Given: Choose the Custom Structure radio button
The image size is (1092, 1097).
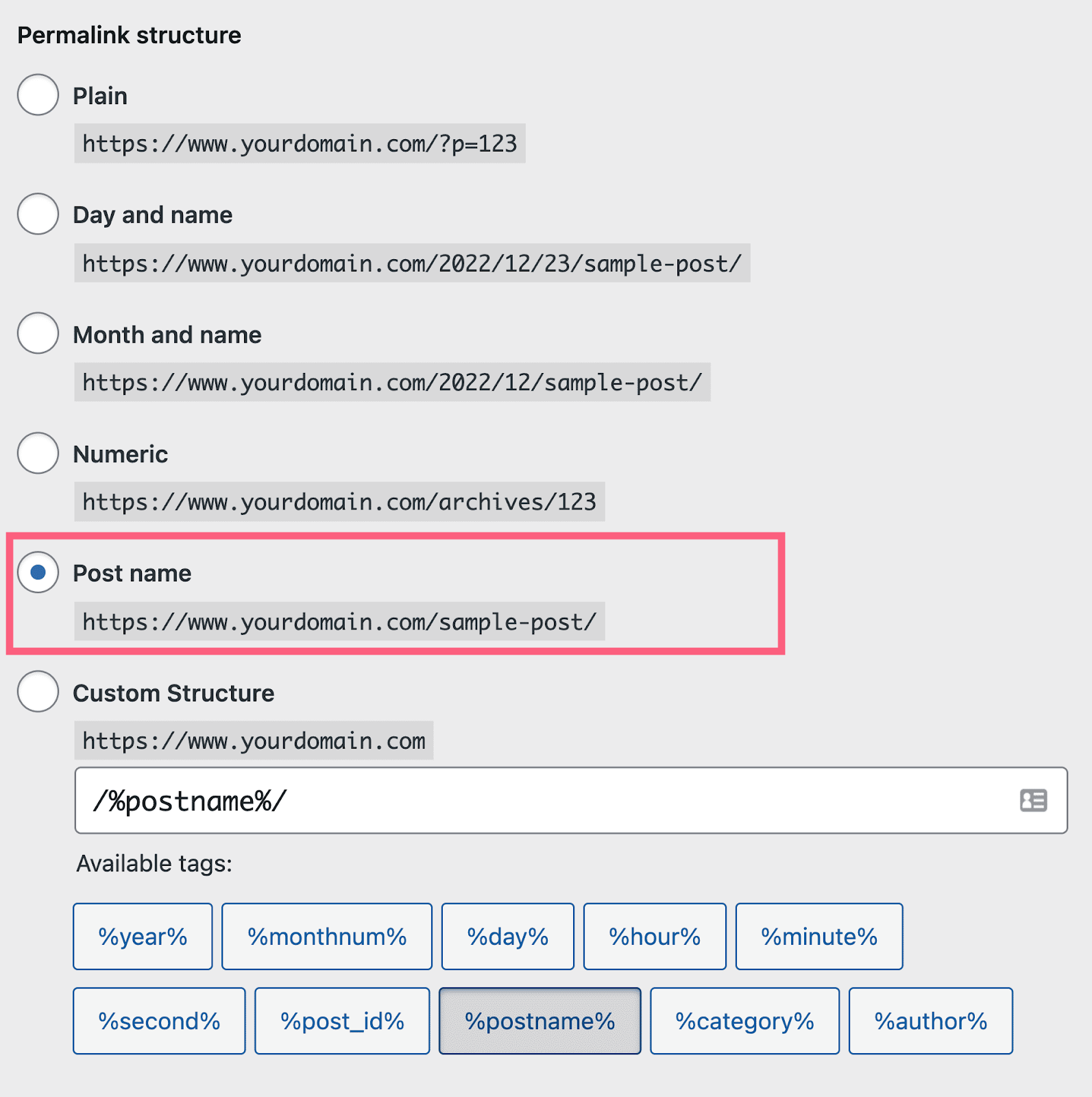Looking at the screenshot, I should [38, 692].
